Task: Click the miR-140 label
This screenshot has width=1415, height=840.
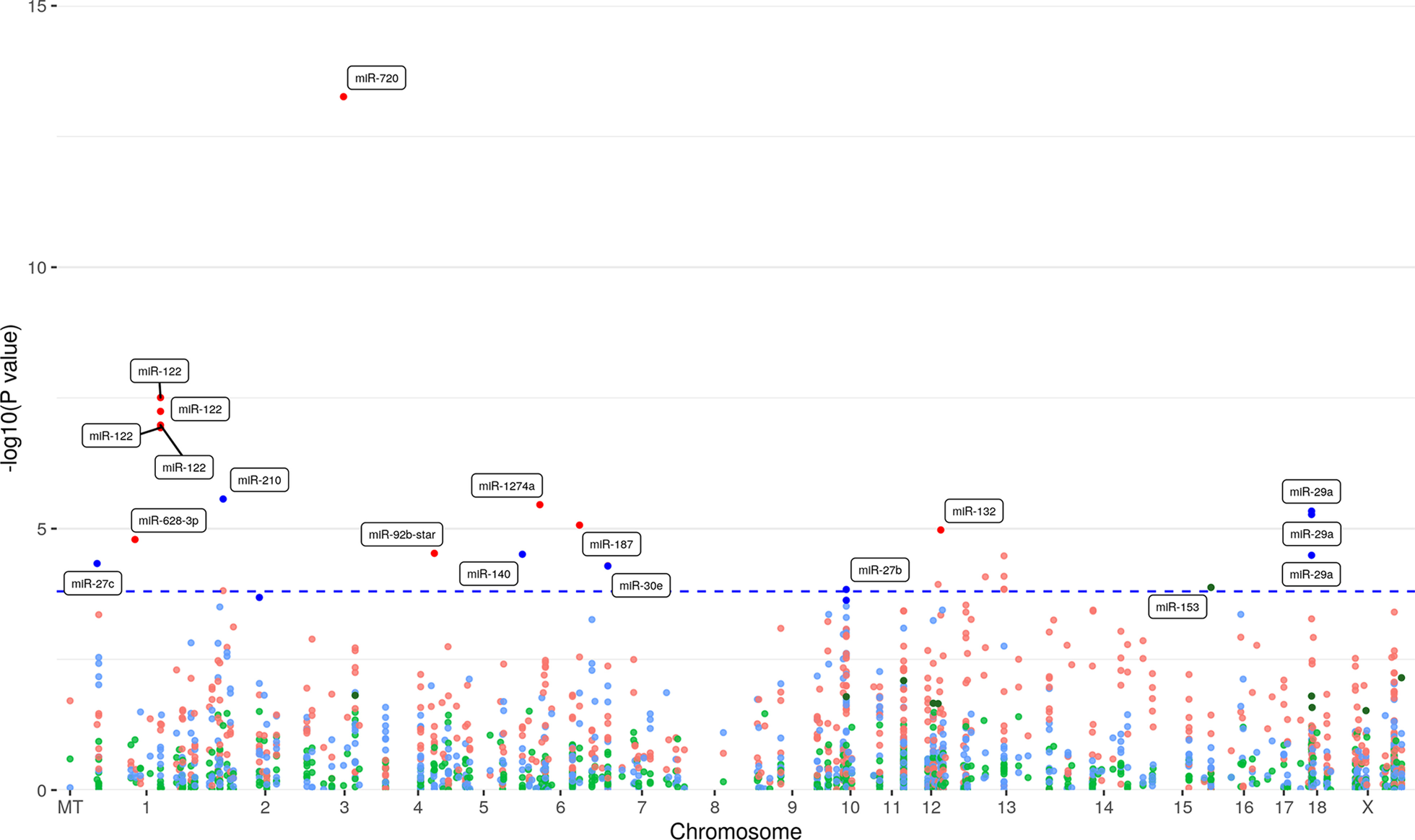Action: click(489, 574)
